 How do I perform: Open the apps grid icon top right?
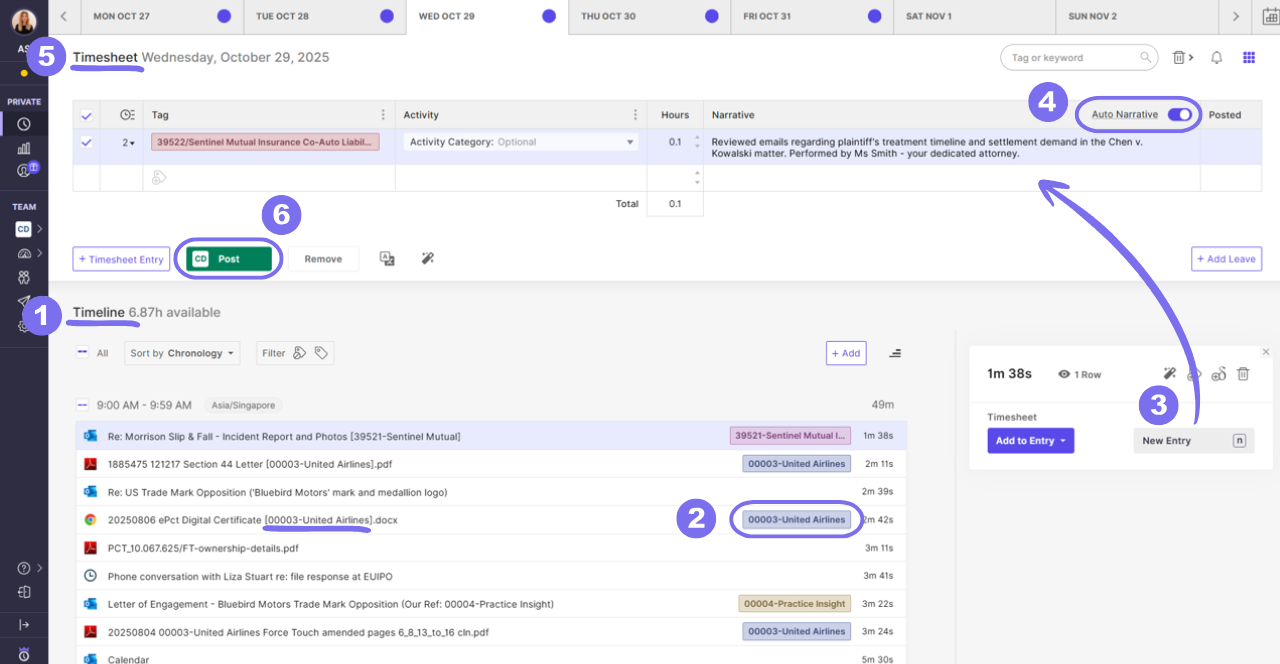(x=1248, y=57)
